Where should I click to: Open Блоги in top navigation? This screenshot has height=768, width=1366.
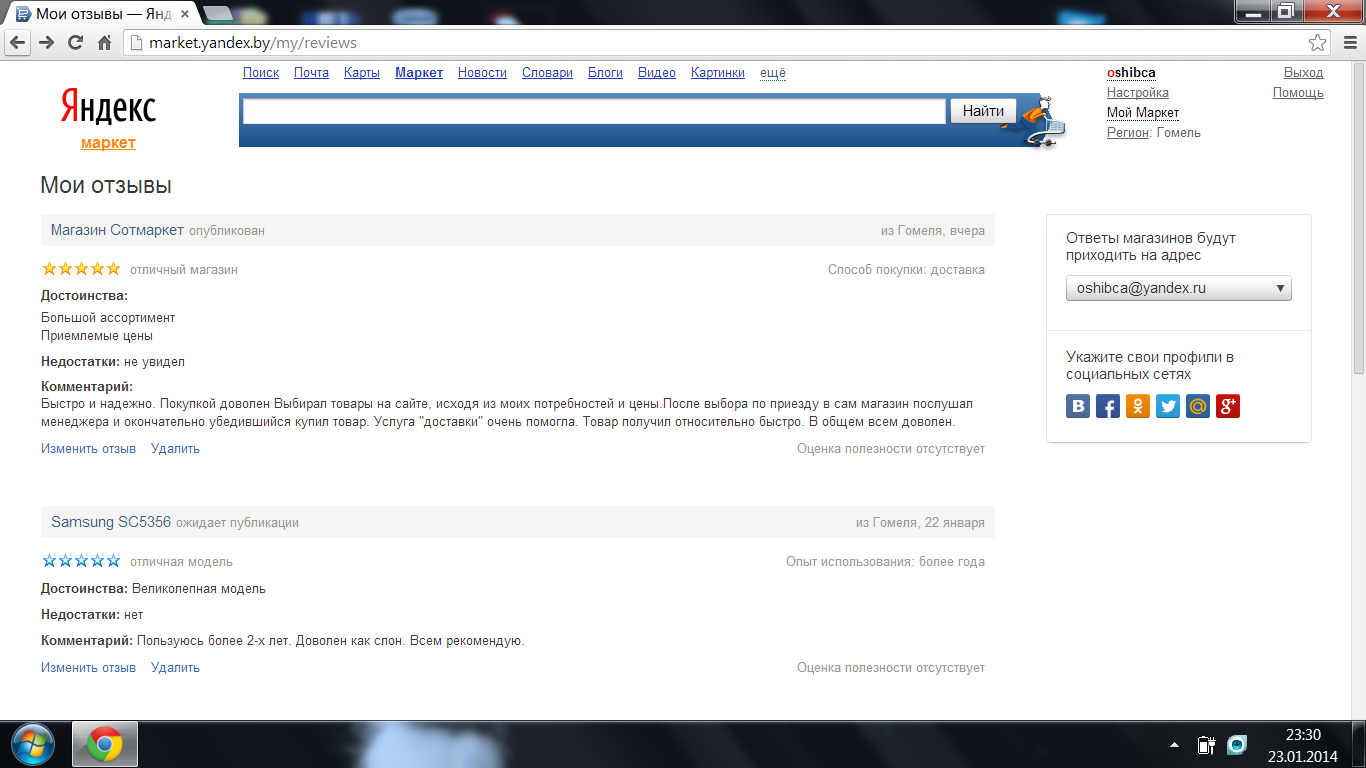pos(605,73)
